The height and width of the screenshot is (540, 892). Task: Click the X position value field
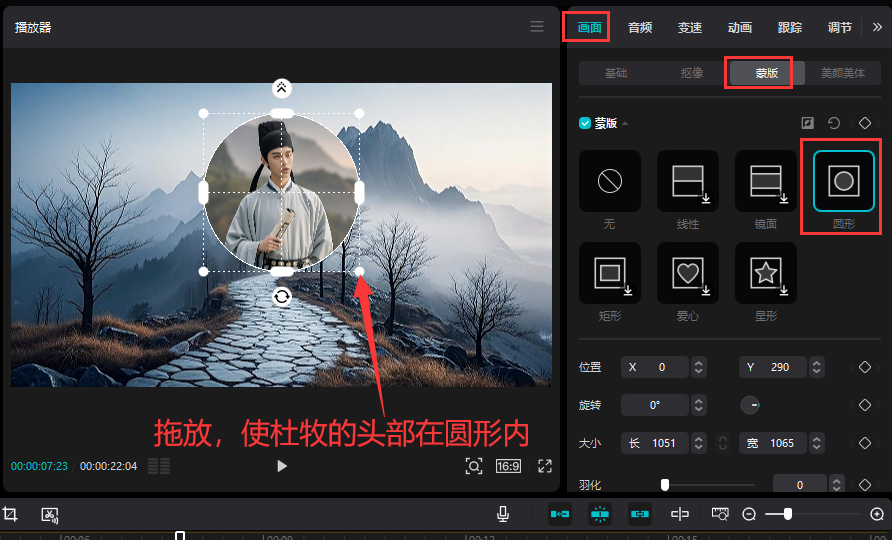point(655,367)
